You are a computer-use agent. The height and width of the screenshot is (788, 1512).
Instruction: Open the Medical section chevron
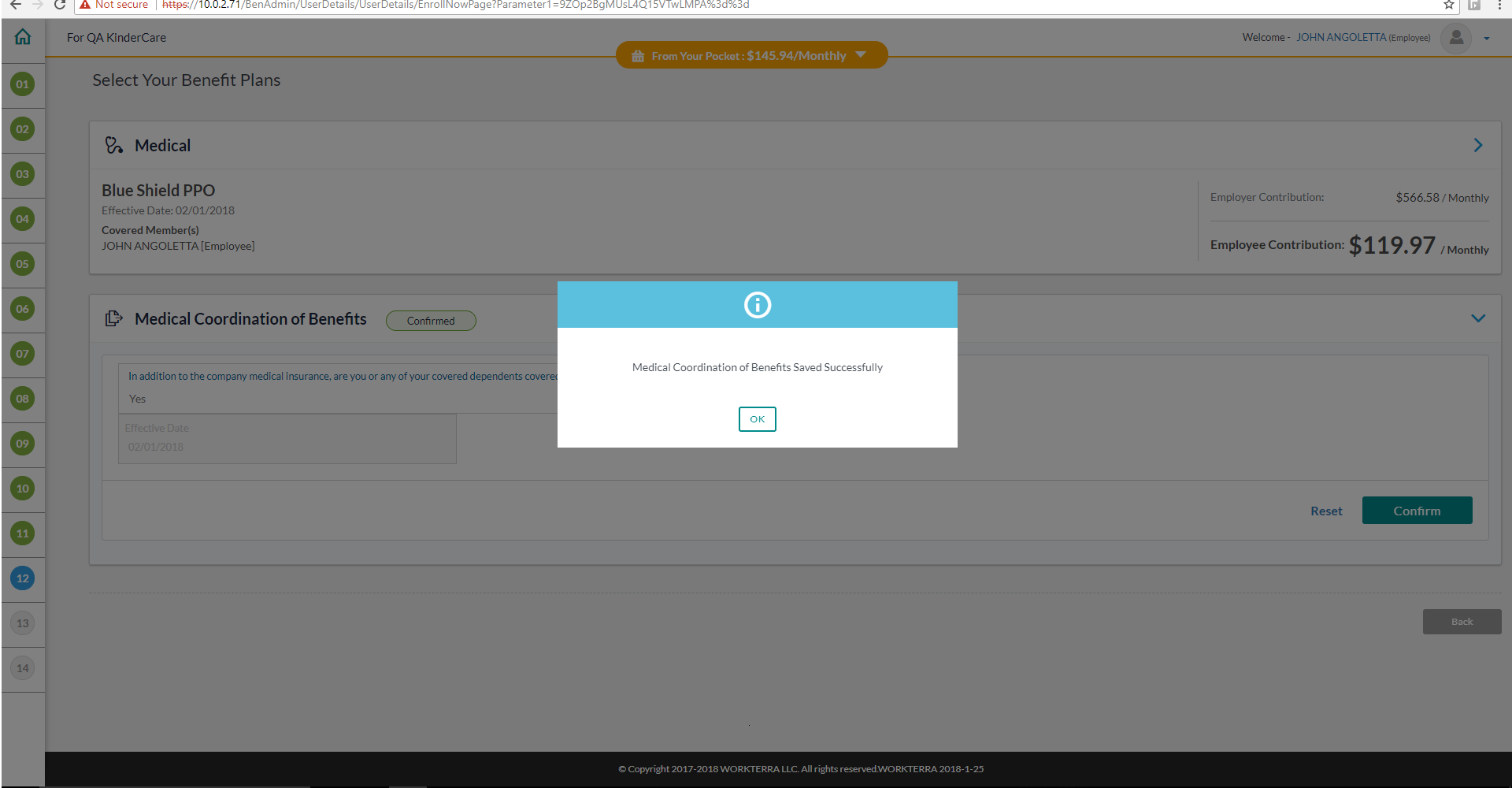(x=1478, y=145)
